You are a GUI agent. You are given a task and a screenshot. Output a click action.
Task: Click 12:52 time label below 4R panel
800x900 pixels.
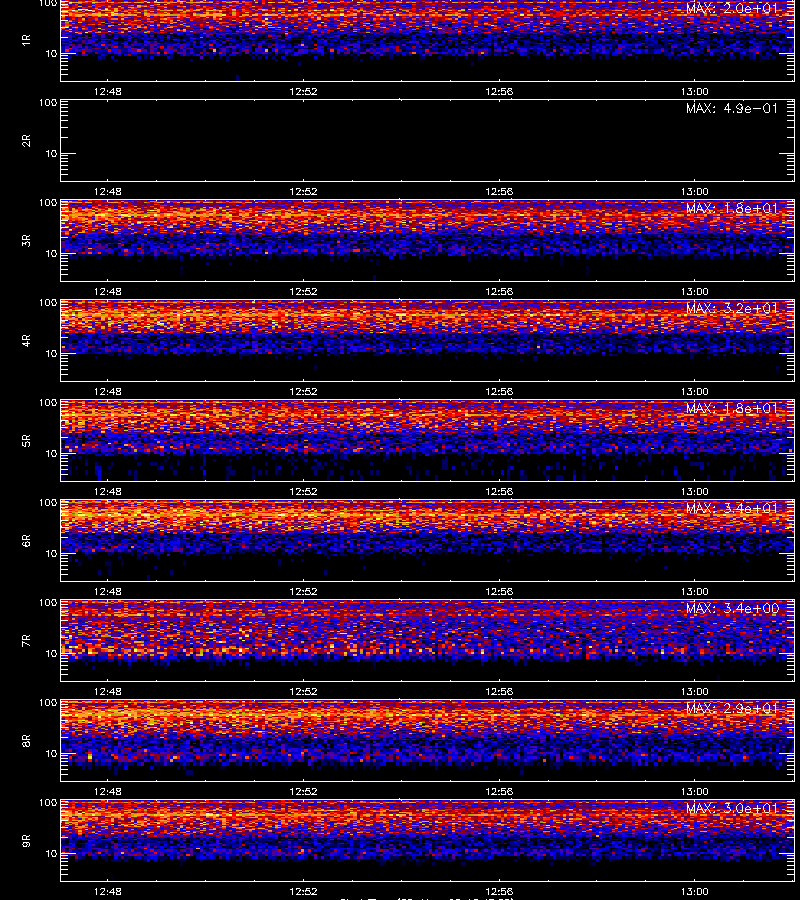click(x=303, y=391)
